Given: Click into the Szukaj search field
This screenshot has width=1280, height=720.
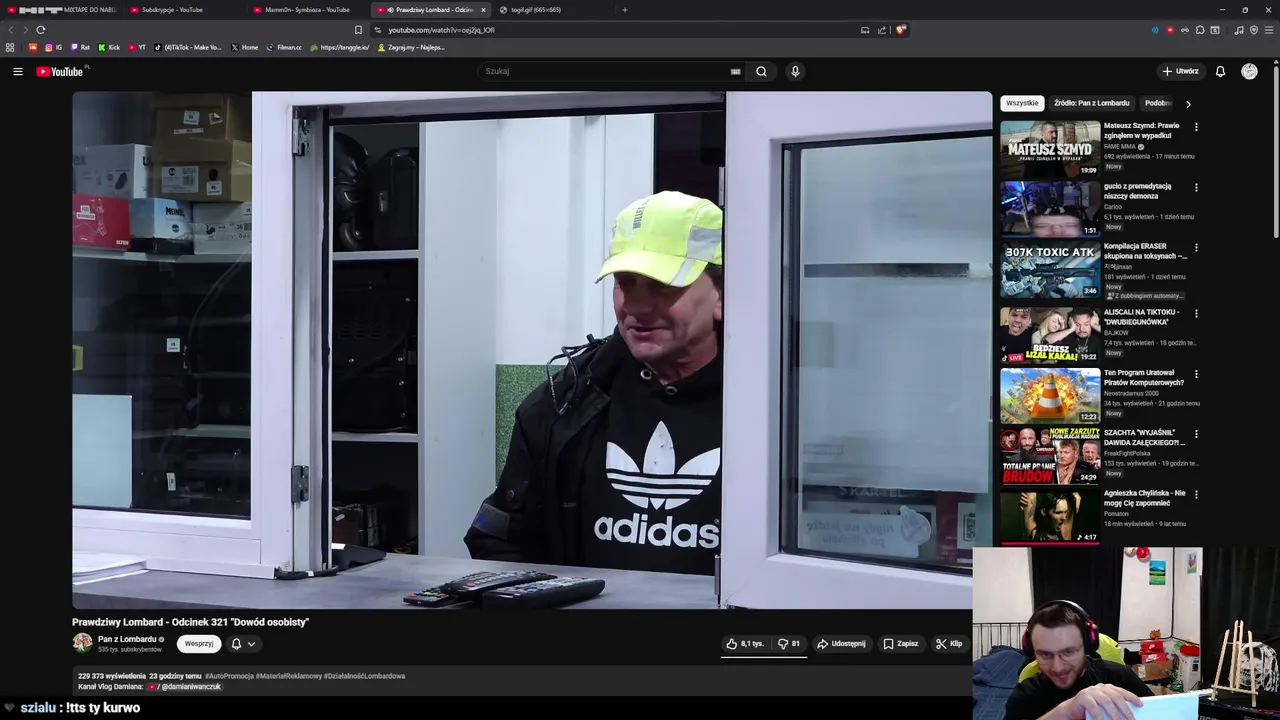Looking at the screenshot, I should 610,71.
